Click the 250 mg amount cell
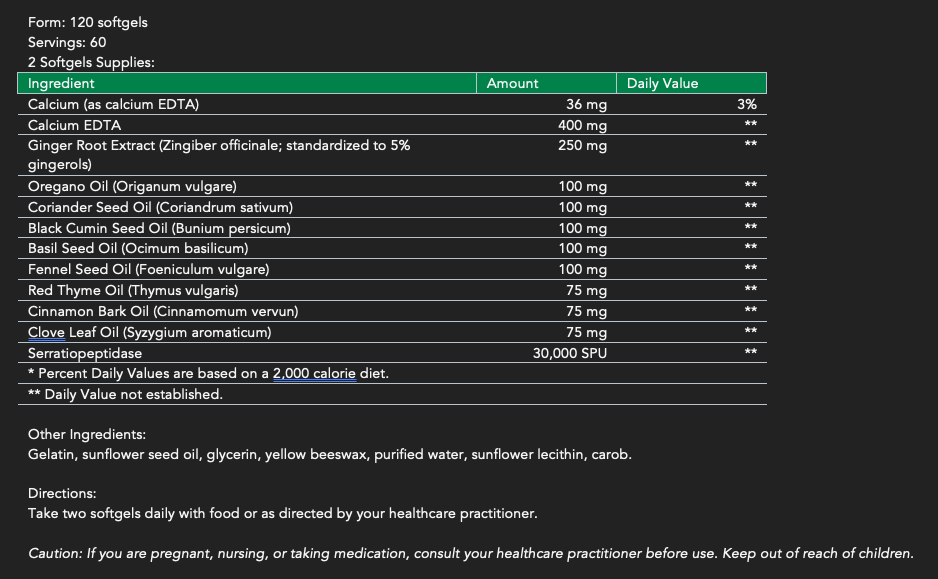This screenshot has width=938, height=579. click(582, 146)
